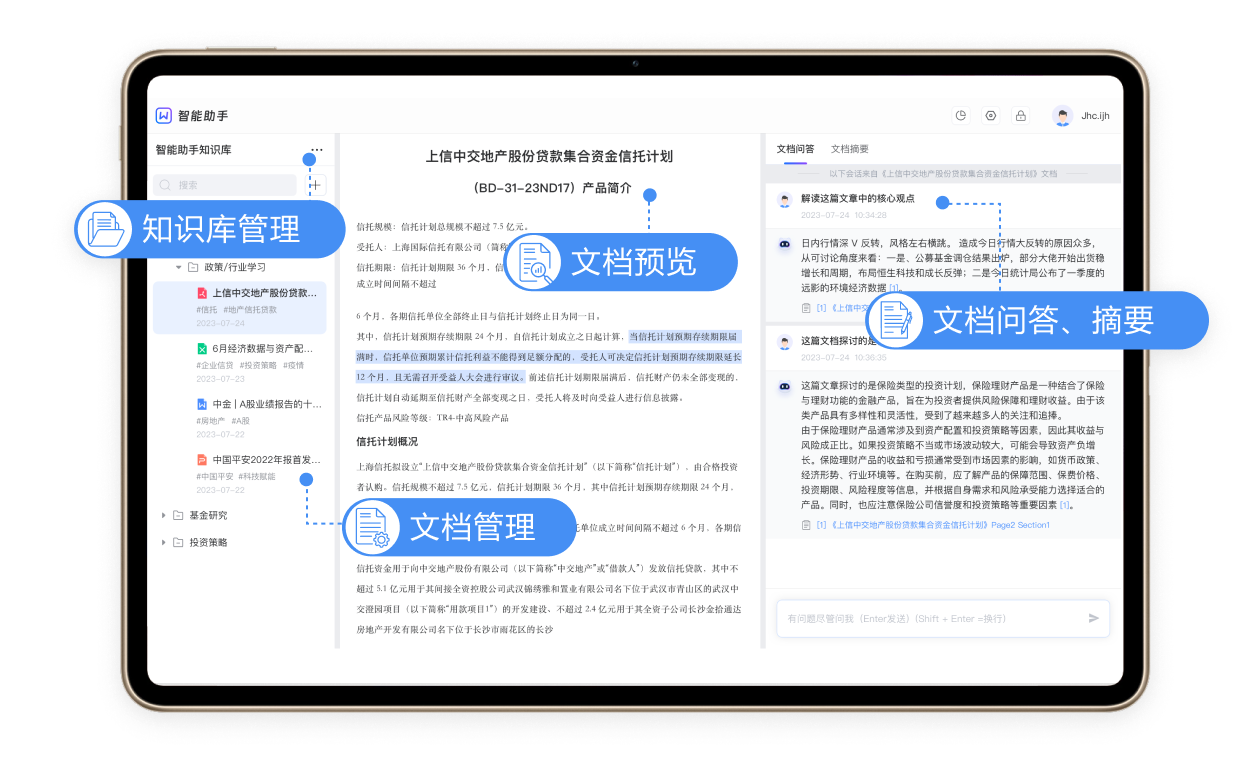
Task: Click the knowledge base search box
Action: 226,185
